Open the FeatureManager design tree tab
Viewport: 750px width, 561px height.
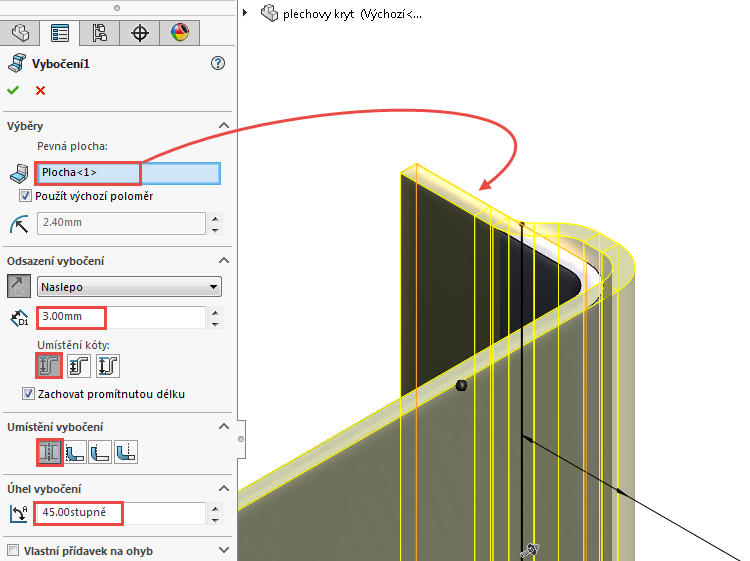(x=20, y=33)
